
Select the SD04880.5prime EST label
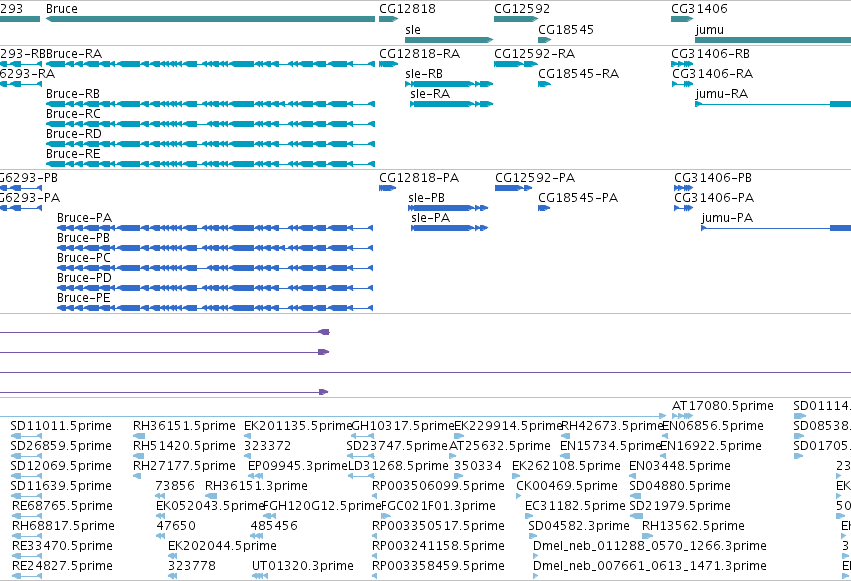pyautogui.click(x=679, y=486)
